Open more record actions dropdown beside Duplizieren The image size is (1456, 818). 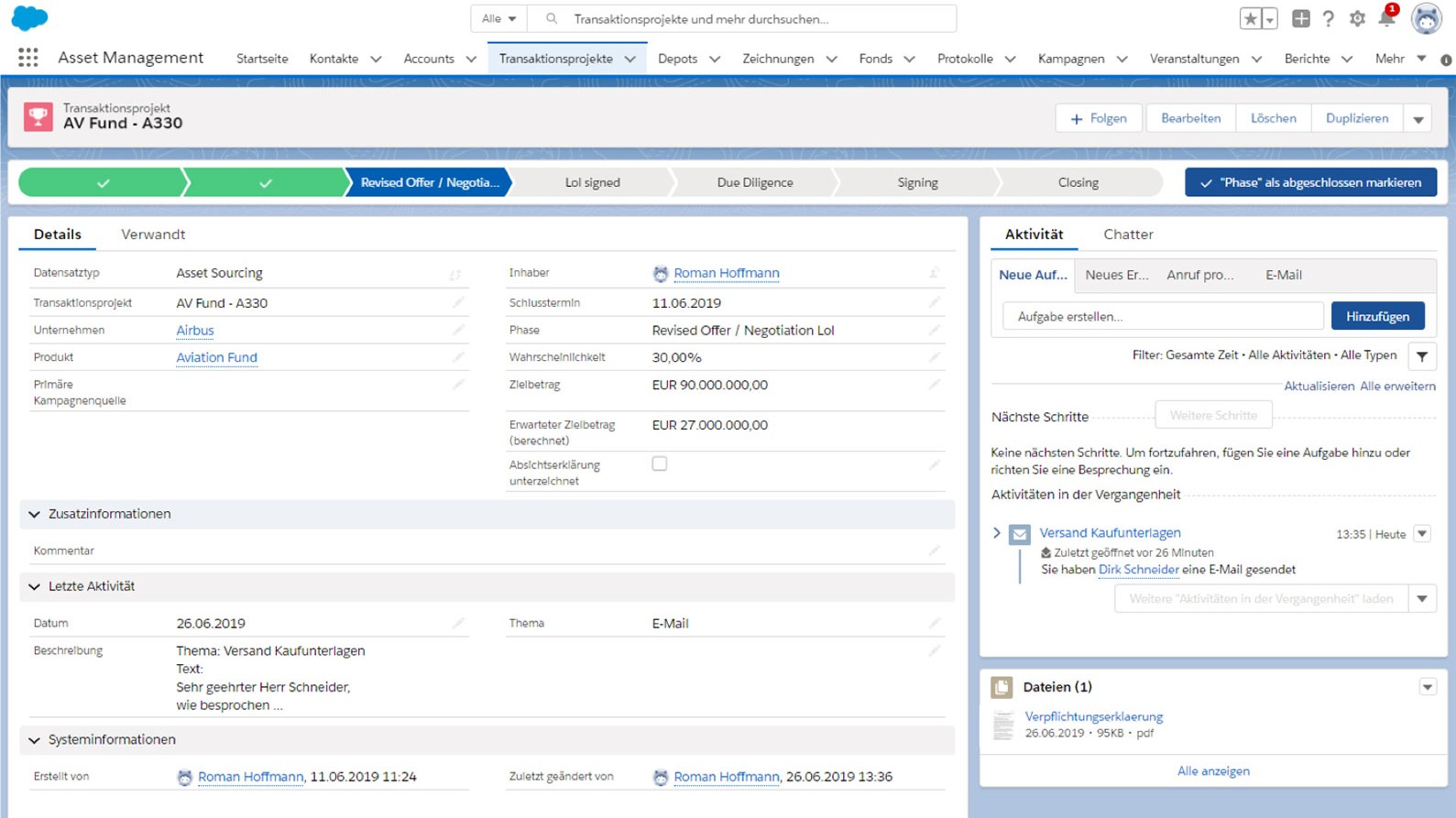[1418, 119]
